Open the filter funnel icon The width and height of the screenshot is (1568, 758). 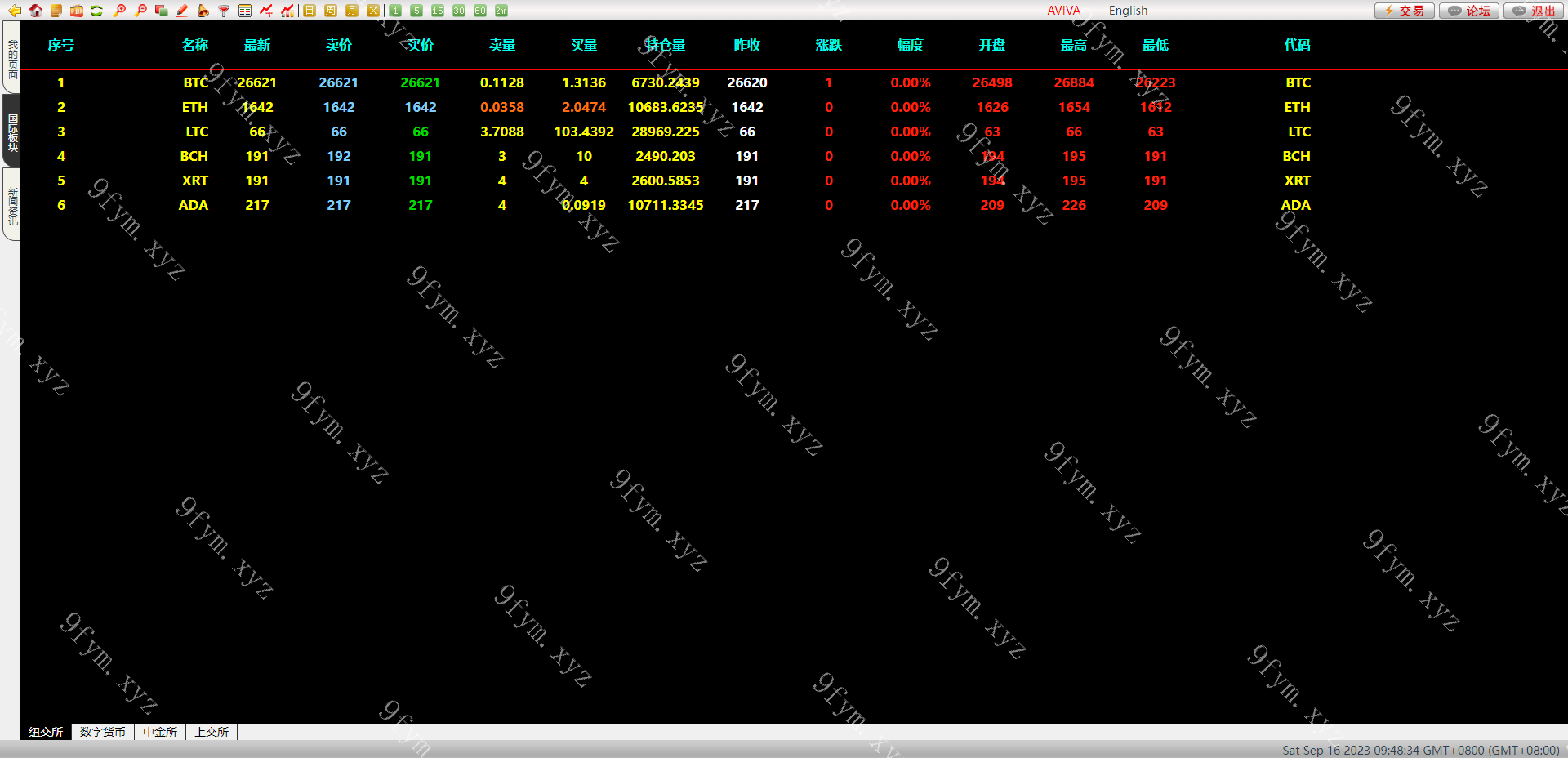(224, 11)
